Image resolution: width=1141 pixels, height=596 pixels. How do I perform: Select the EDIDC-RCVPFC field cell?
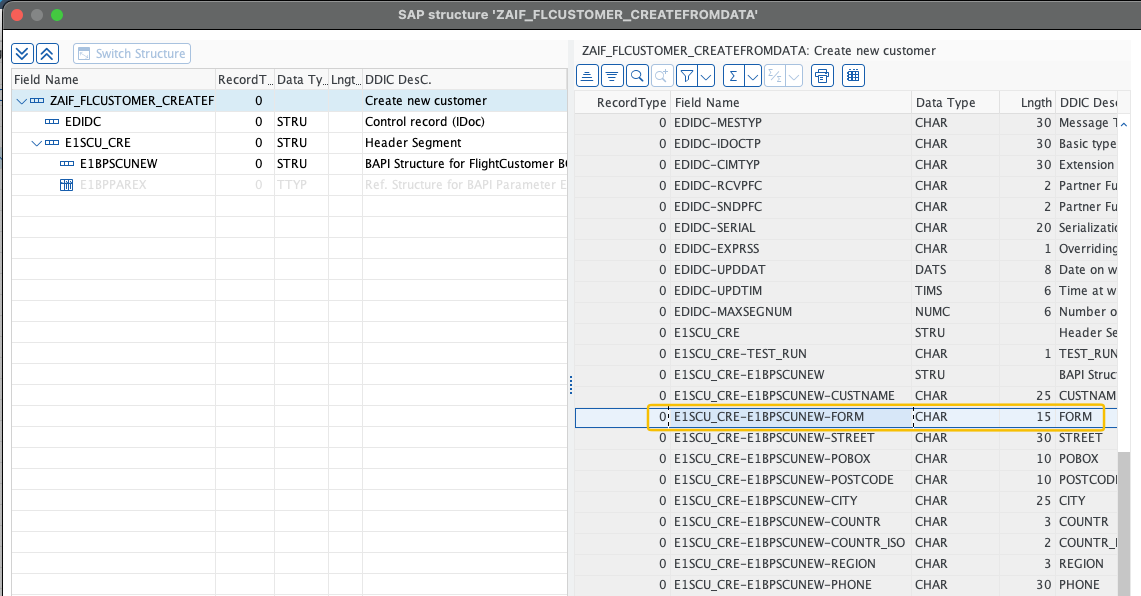[791, 186]
